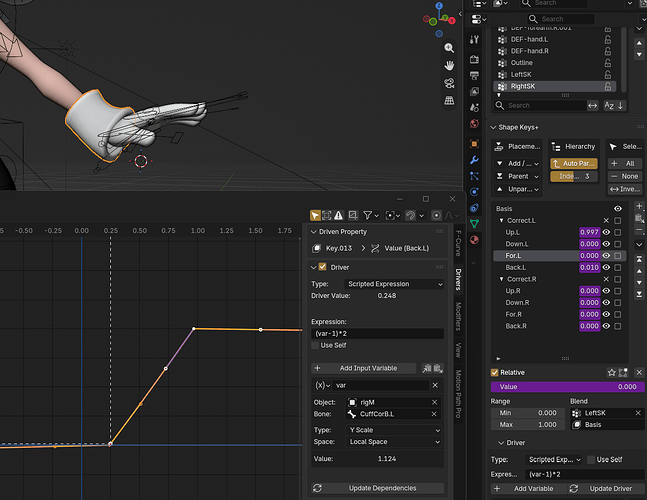Open the Output properties tab
This screenshot has height=500, width=647.
pos(475,75)
